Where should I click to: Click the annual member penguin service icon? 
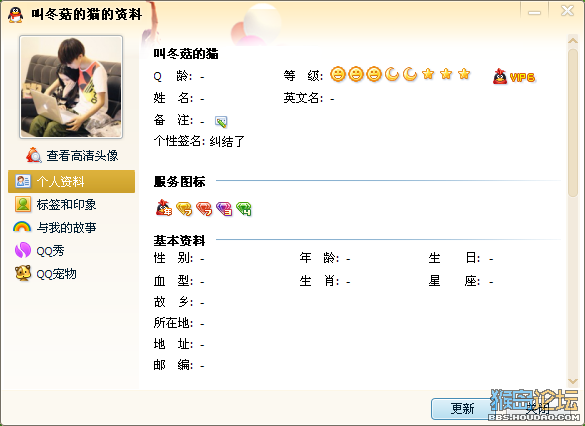pos(164,208)
